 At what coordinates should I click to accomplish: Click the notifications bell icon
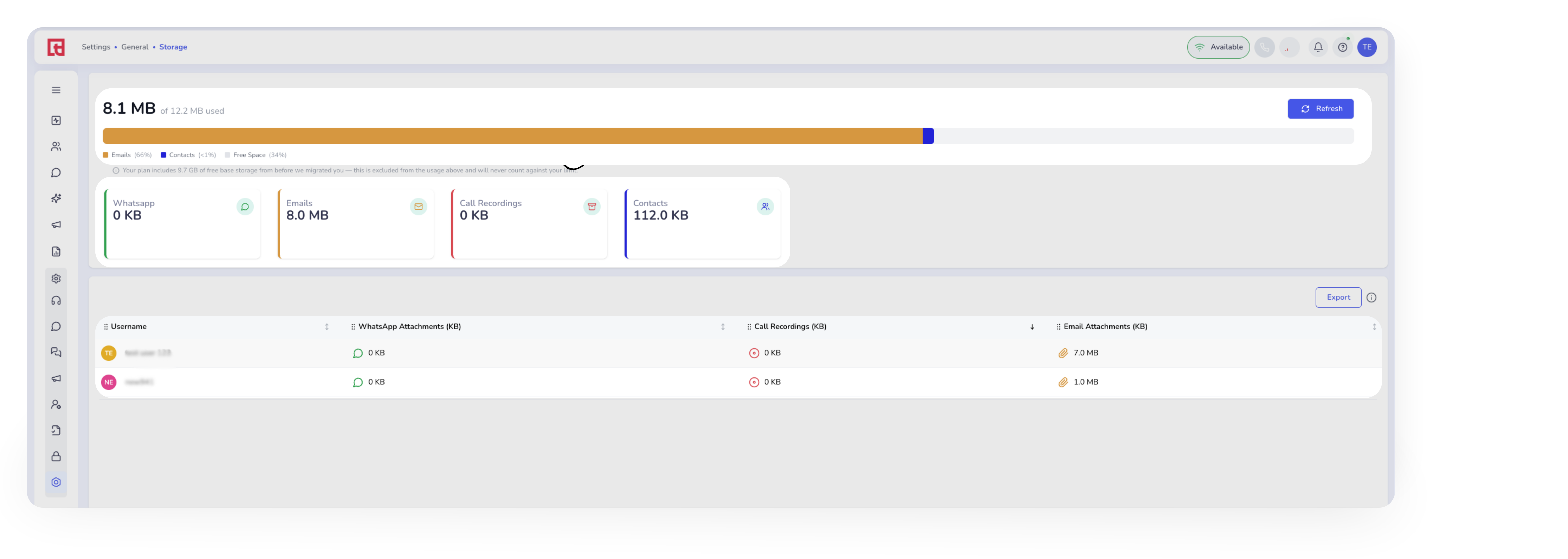pyautogui.click(x=1318, y=47)
